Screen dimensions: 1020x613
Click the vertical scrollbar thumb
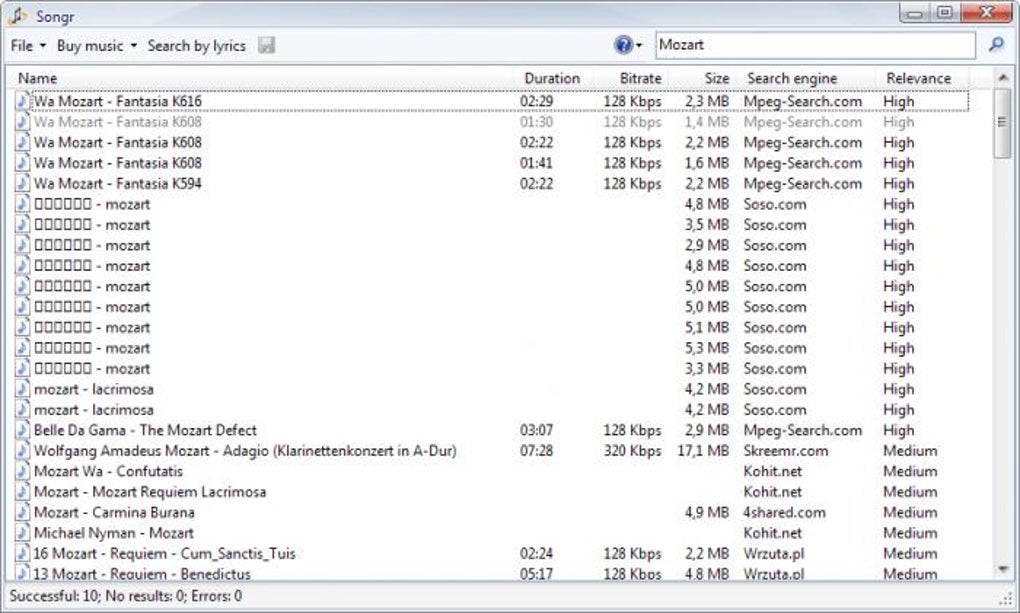coord(1002,122)
